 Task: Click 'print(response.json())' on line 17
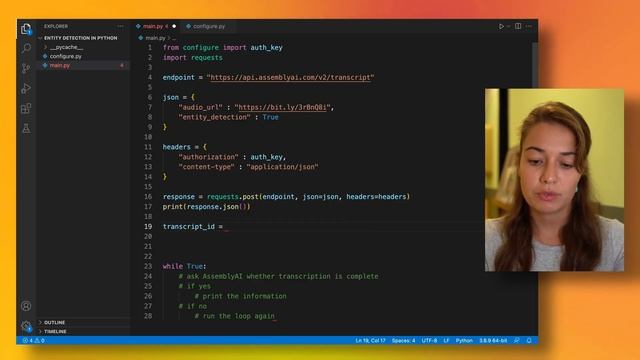pyautogui.click(x=207, y=207)
